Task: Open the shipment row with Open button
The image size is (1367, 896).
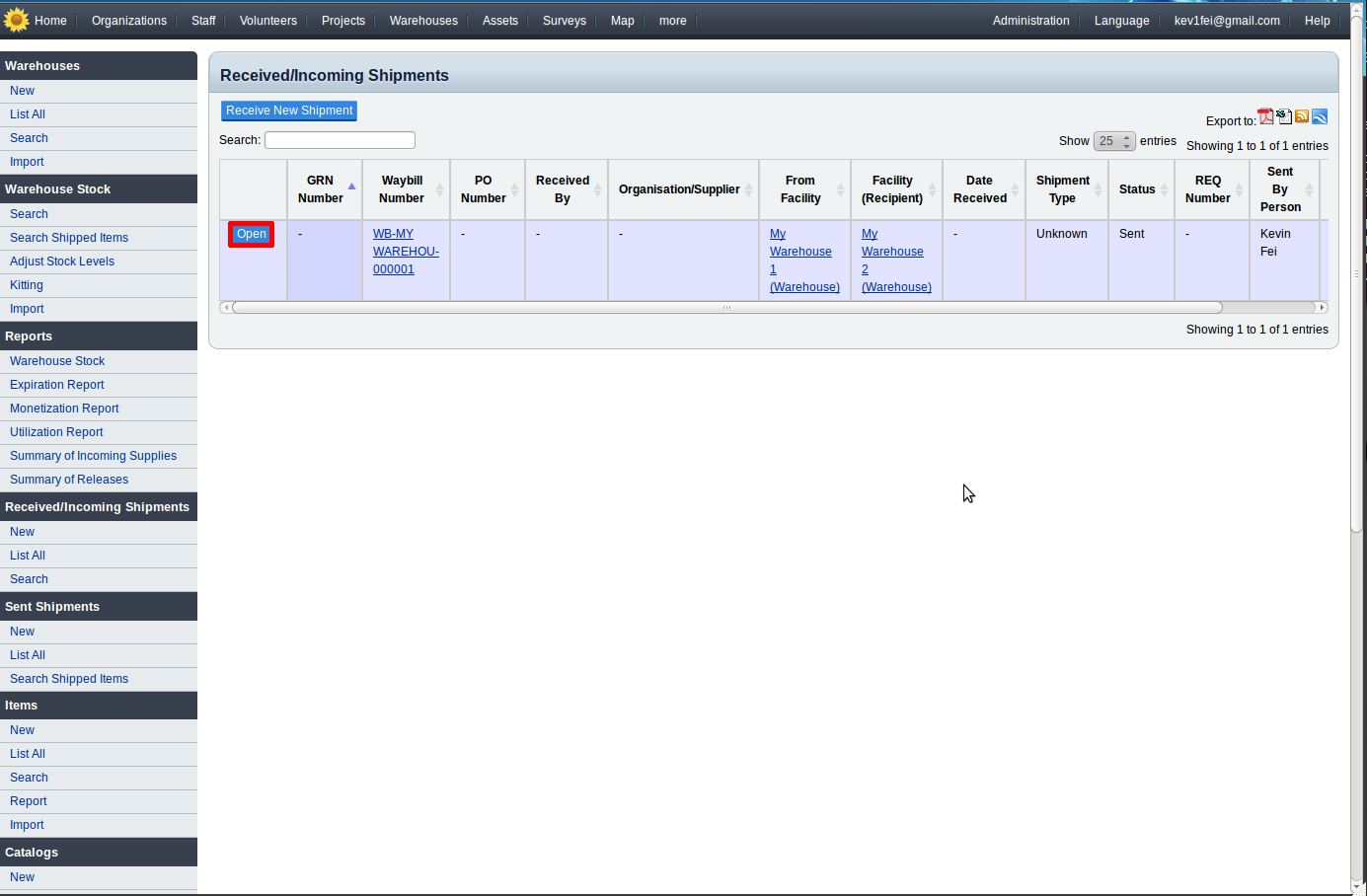Action: click(252, 234)
